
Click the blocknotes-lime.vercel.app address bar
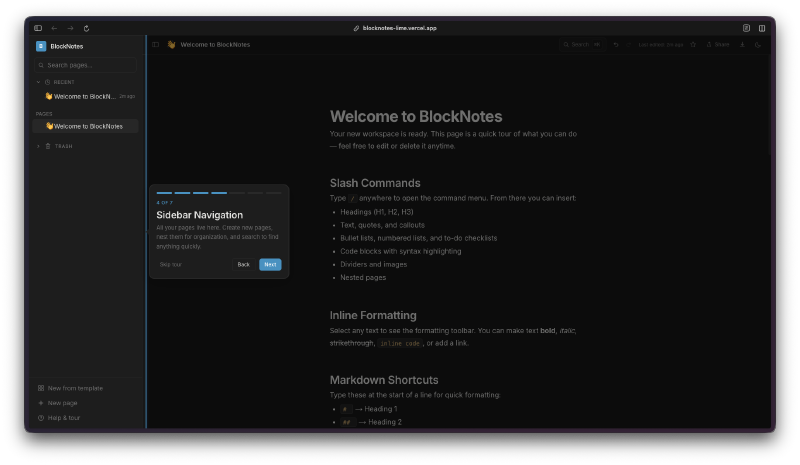(x=395, y=28)
